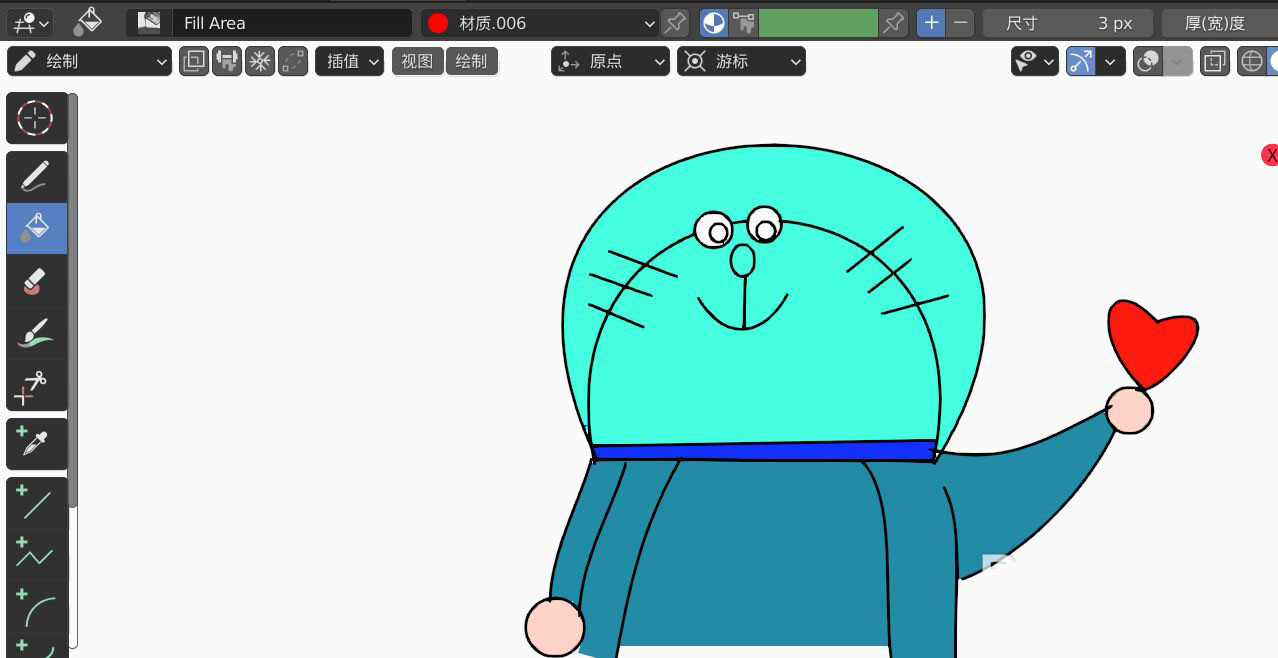Open the 游标 drawing plane dropdown
The image size is (1278, 658).
pos(741,62)
